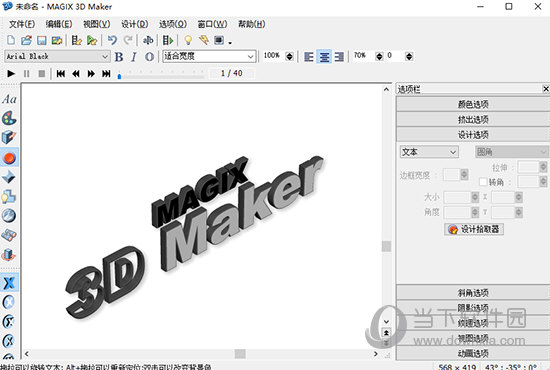This screenshot has width=550, height=370.
Task: Jump to the first animation frame
Action: tap(61, 74)
